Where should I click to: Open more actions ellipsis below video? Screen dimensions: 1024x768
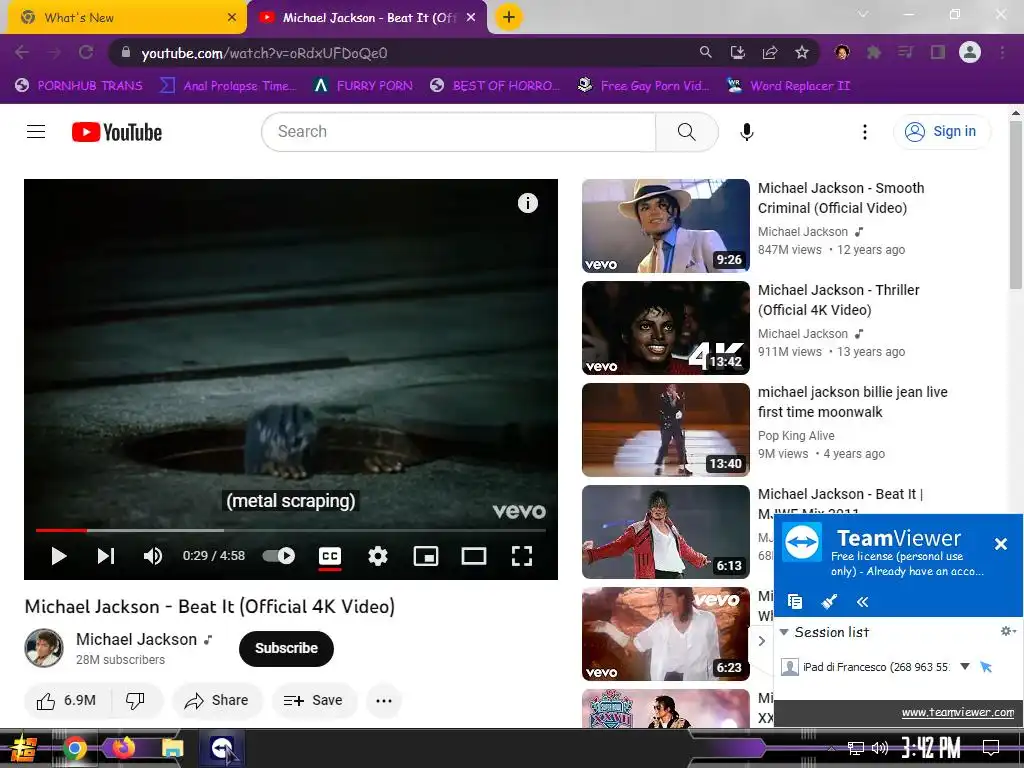point(384,701)
